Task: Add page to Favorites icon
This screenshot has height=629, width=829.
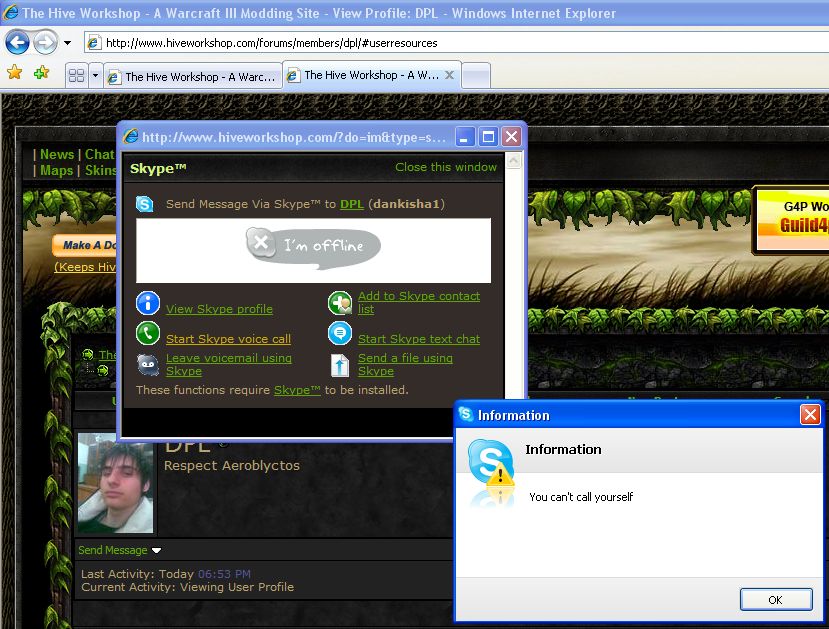Action: tap(41, 72)
